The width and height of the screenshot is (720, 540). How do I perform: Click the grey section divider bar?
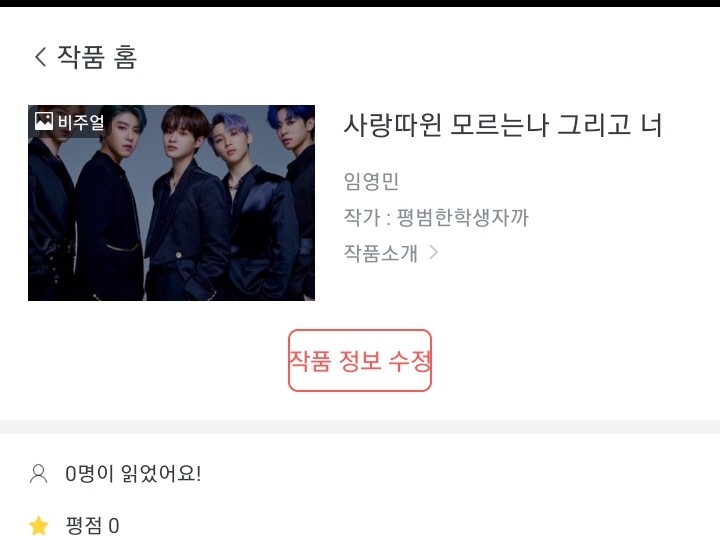pos(360,427)
